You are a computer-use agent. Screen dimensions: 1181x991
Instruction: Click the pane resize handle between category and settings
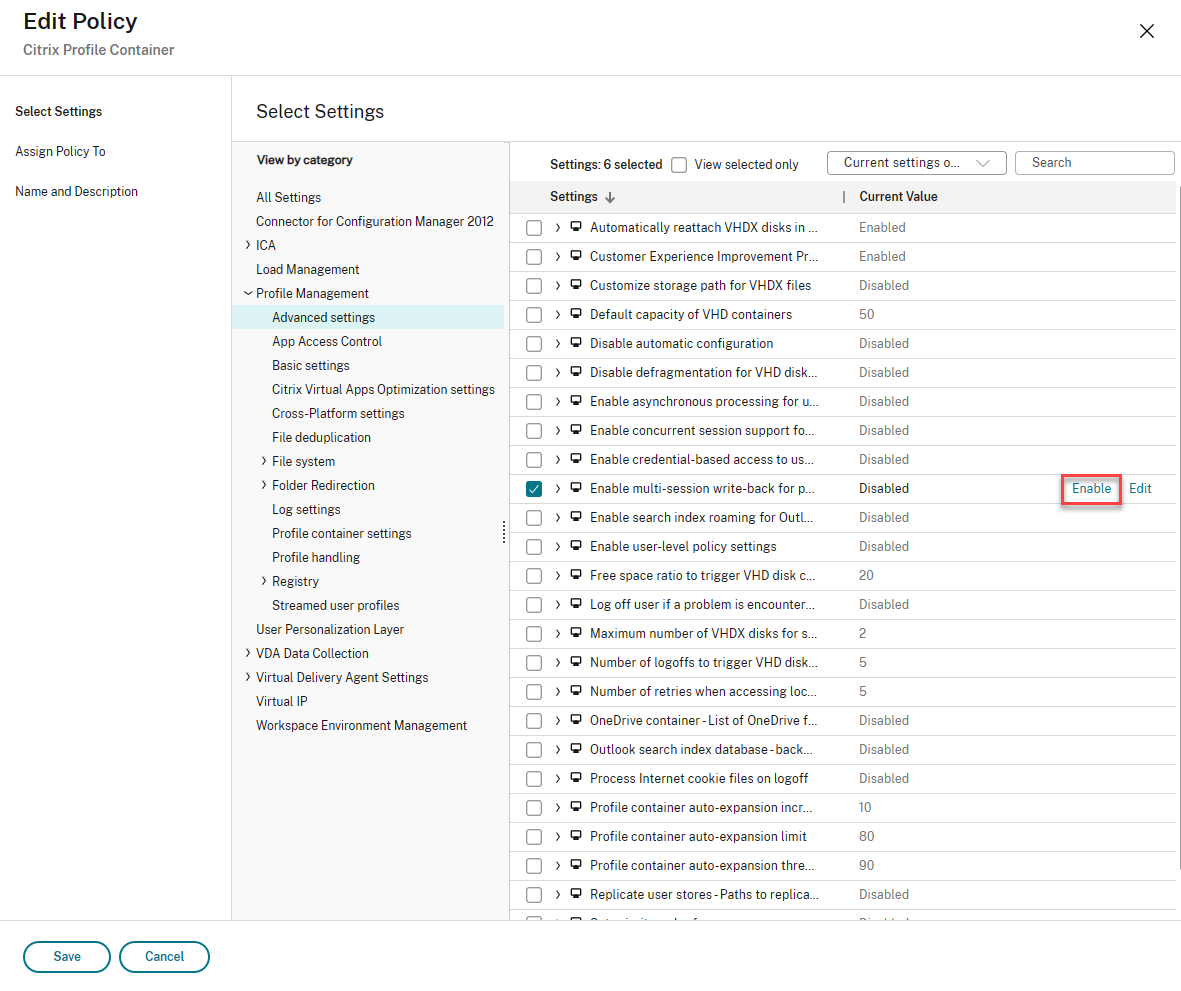[504, 533]
